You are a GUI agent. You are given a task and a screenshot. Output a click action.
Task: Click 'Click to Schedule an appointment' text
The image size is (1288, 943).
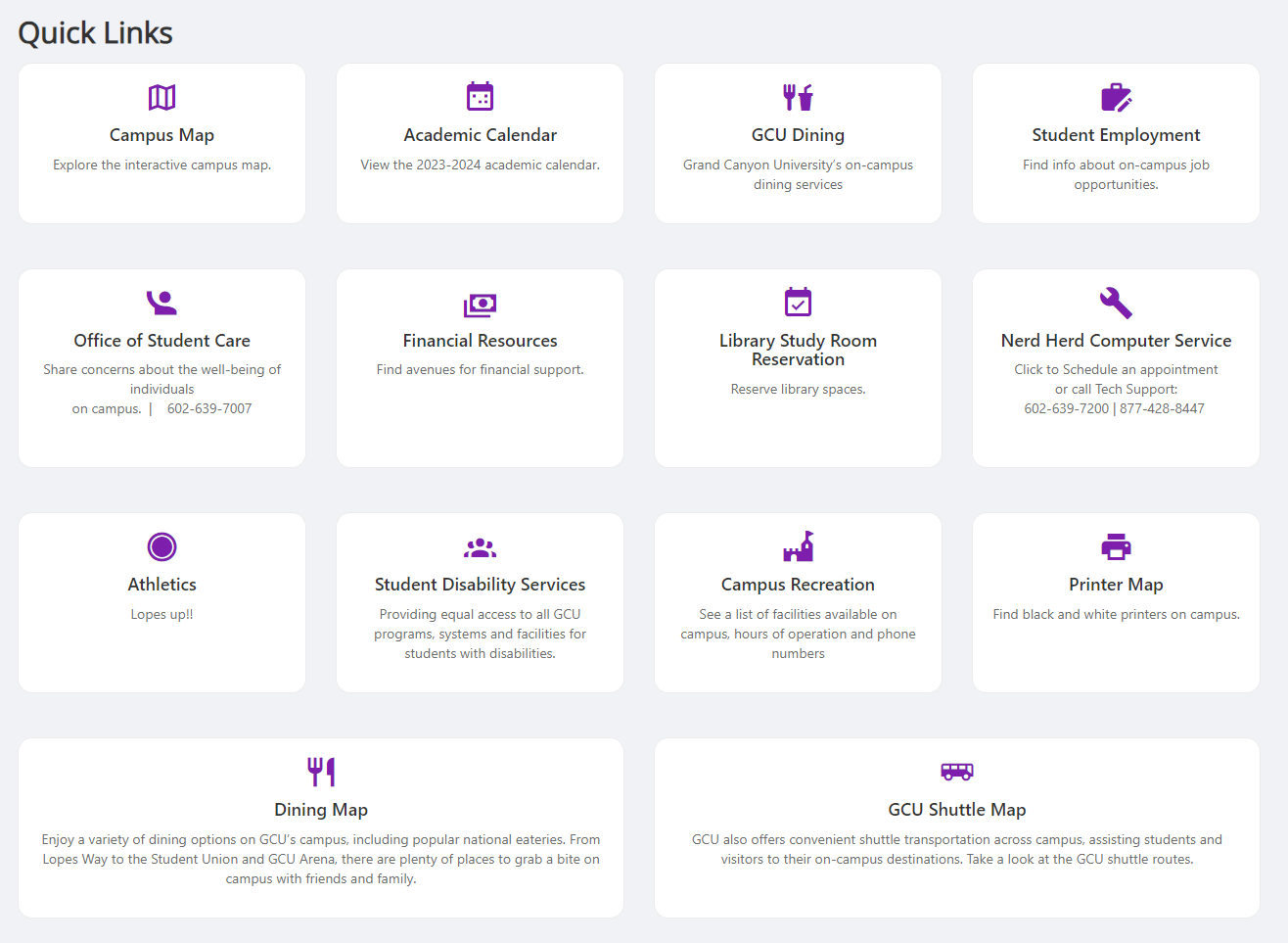click(x=1116, y=370)
